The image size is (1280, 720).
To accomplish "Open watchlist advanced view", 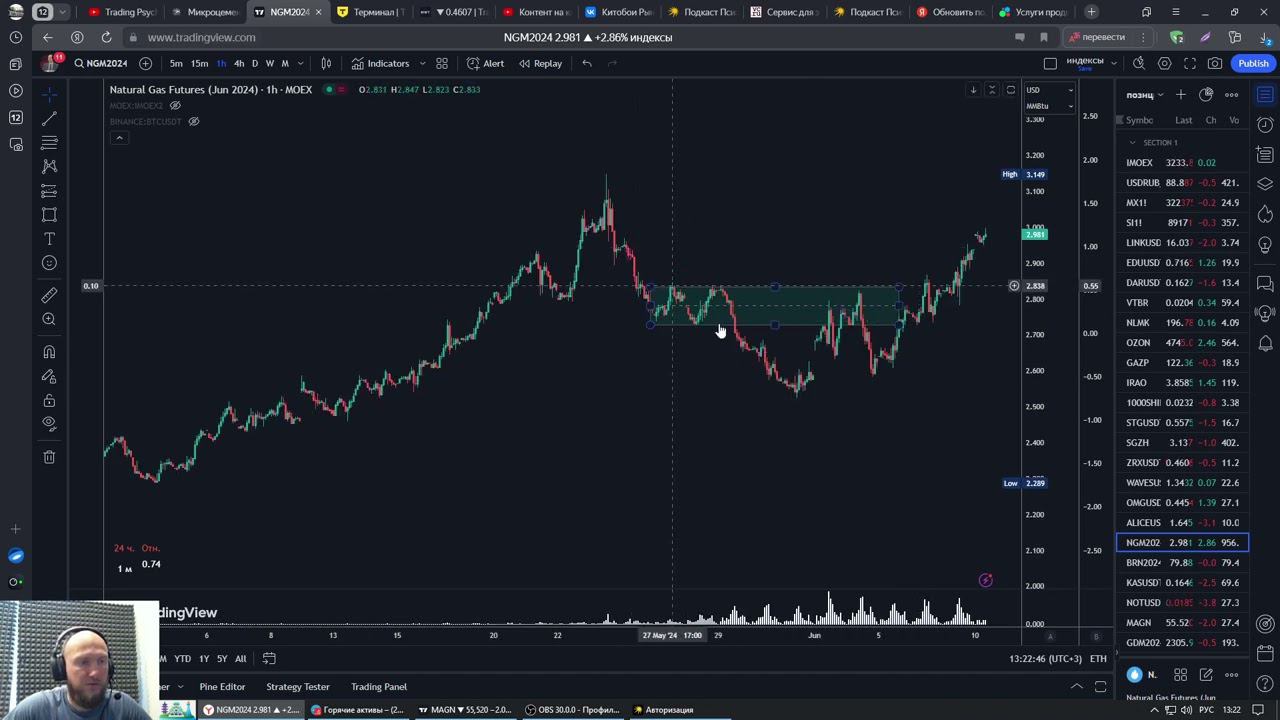I will (1206, 95).
